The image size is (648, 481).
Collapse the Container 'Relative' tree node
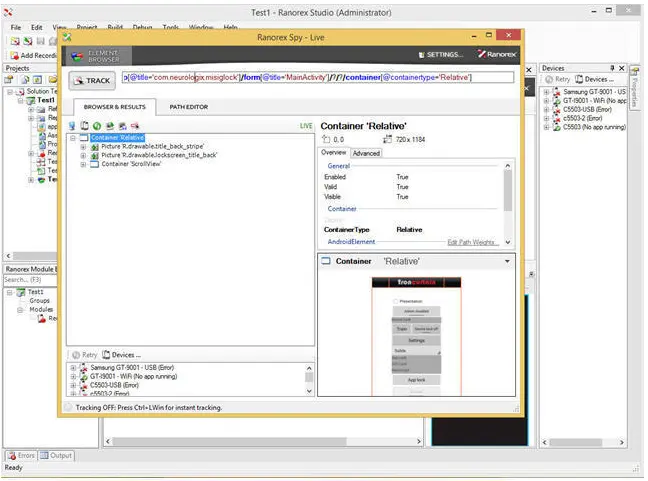click(x=73, y=138)
